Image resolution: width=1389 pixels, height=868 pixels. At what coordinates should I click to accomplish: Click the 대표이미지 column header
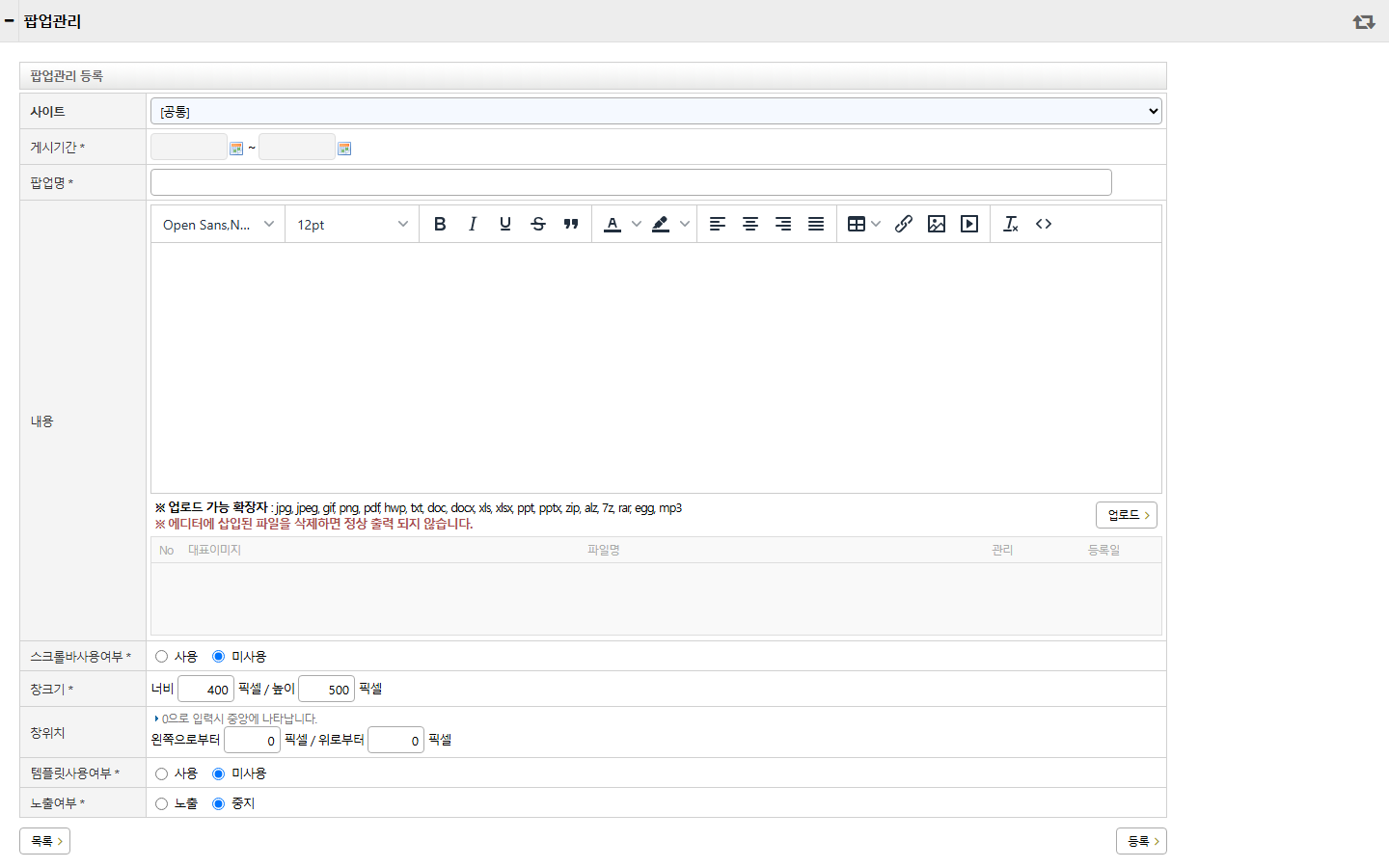click(214, 550)
